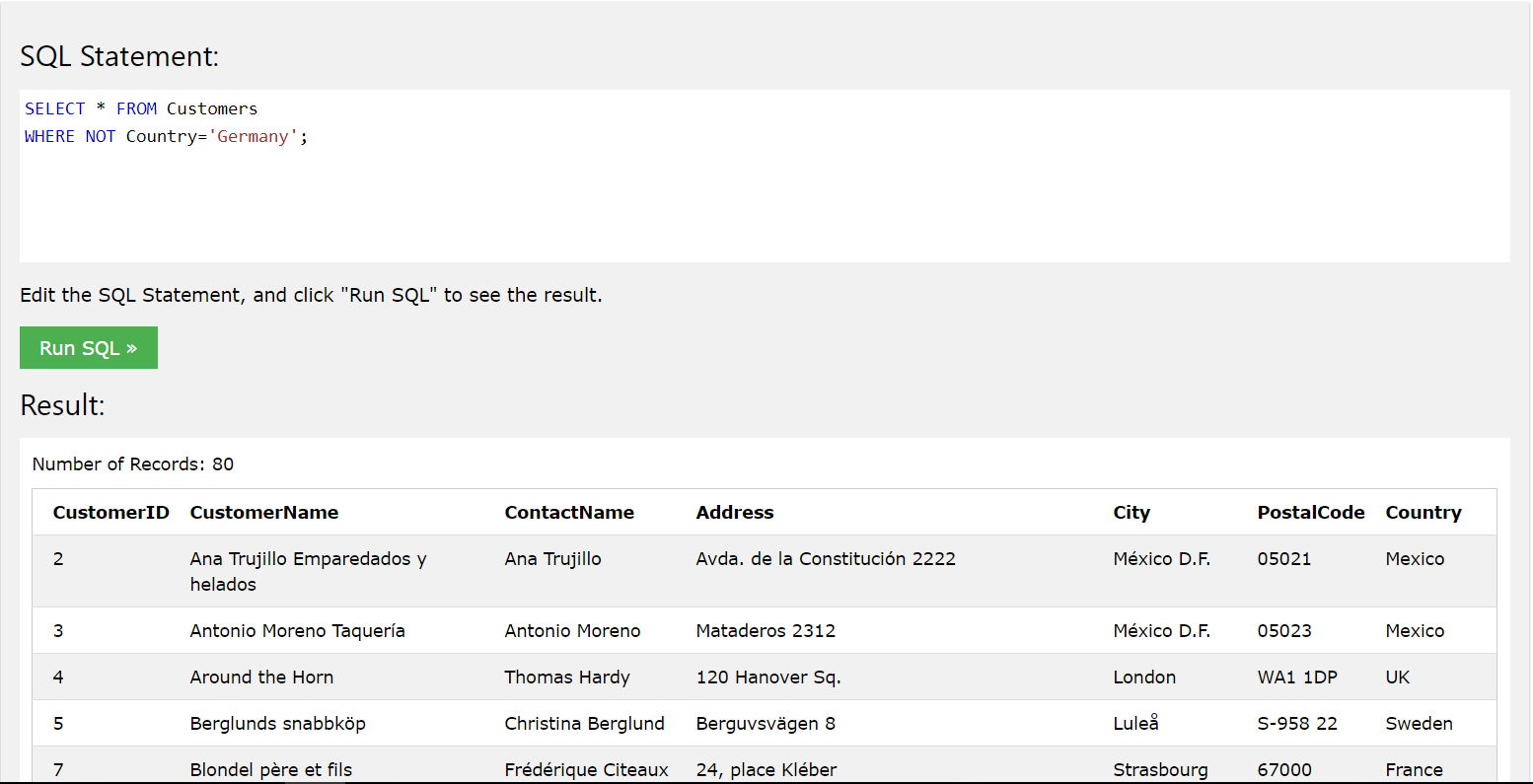
Task: Click the Number of Records text
Action: click(x=133, y=463)
